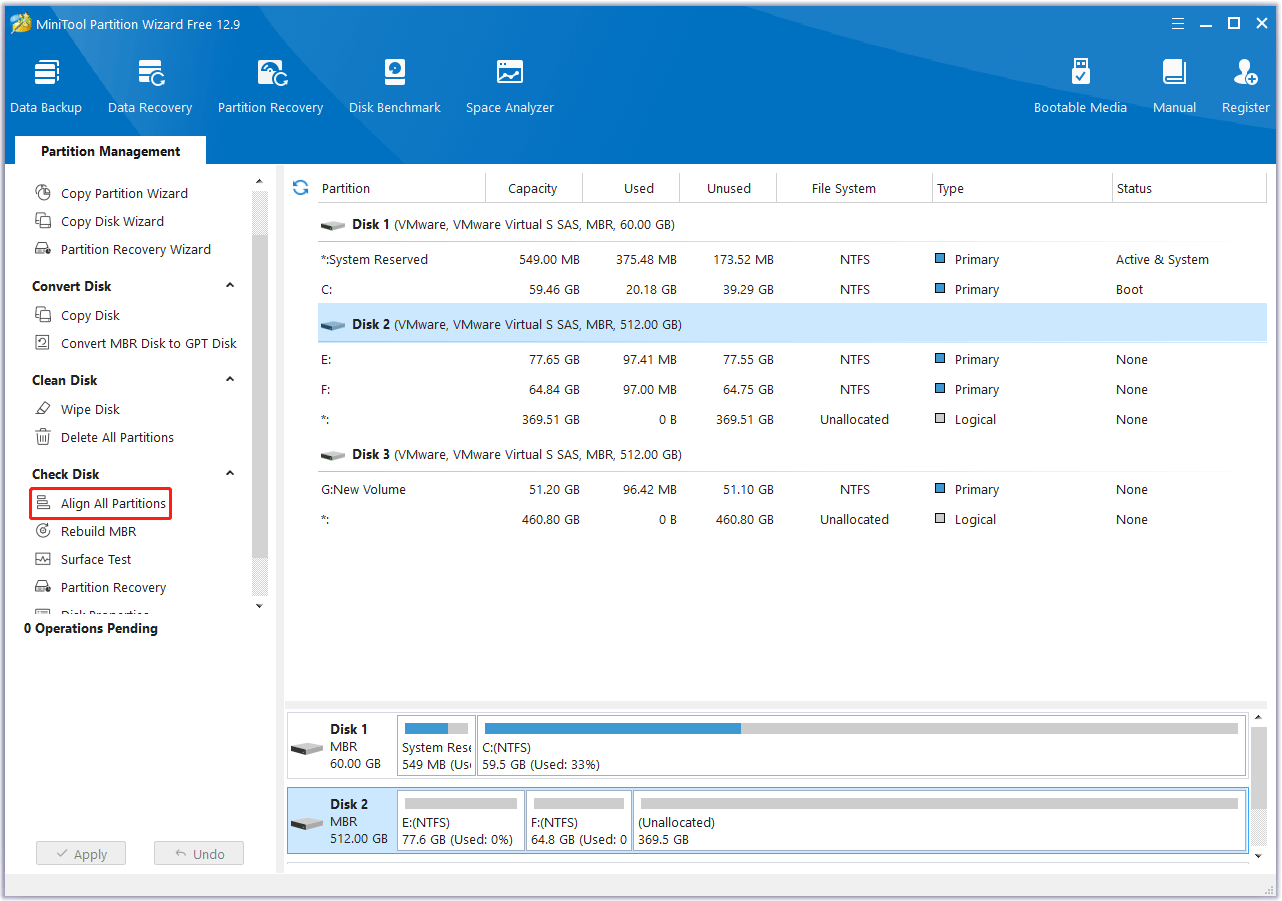Image resolution: width=1282 pixels, height=901 pixels.
Task: Select the 460.80 GB unallocated row
Action: coord(792,520)
